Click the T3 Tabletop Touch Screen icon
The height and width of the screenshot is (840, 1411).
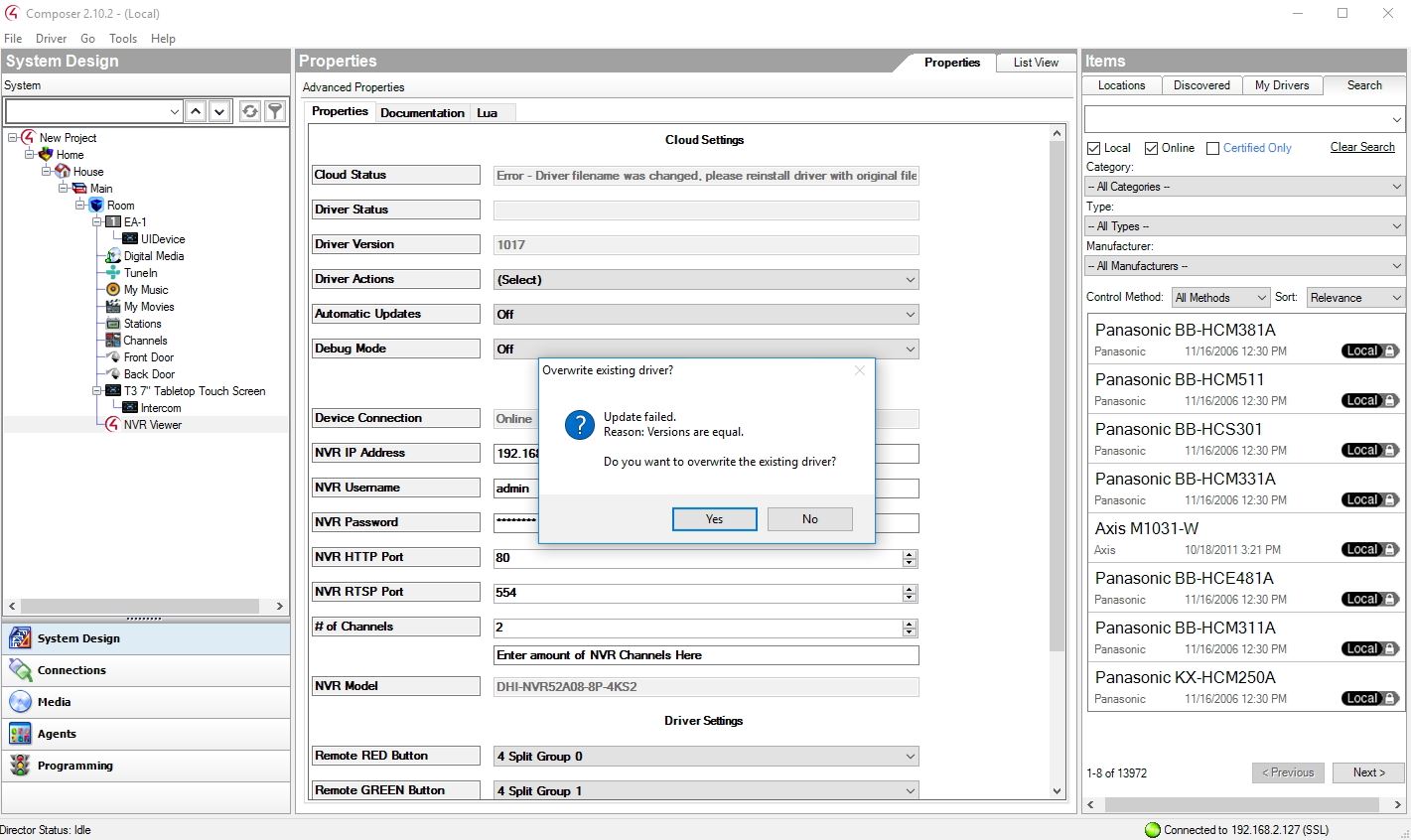[x=113, y=390]
